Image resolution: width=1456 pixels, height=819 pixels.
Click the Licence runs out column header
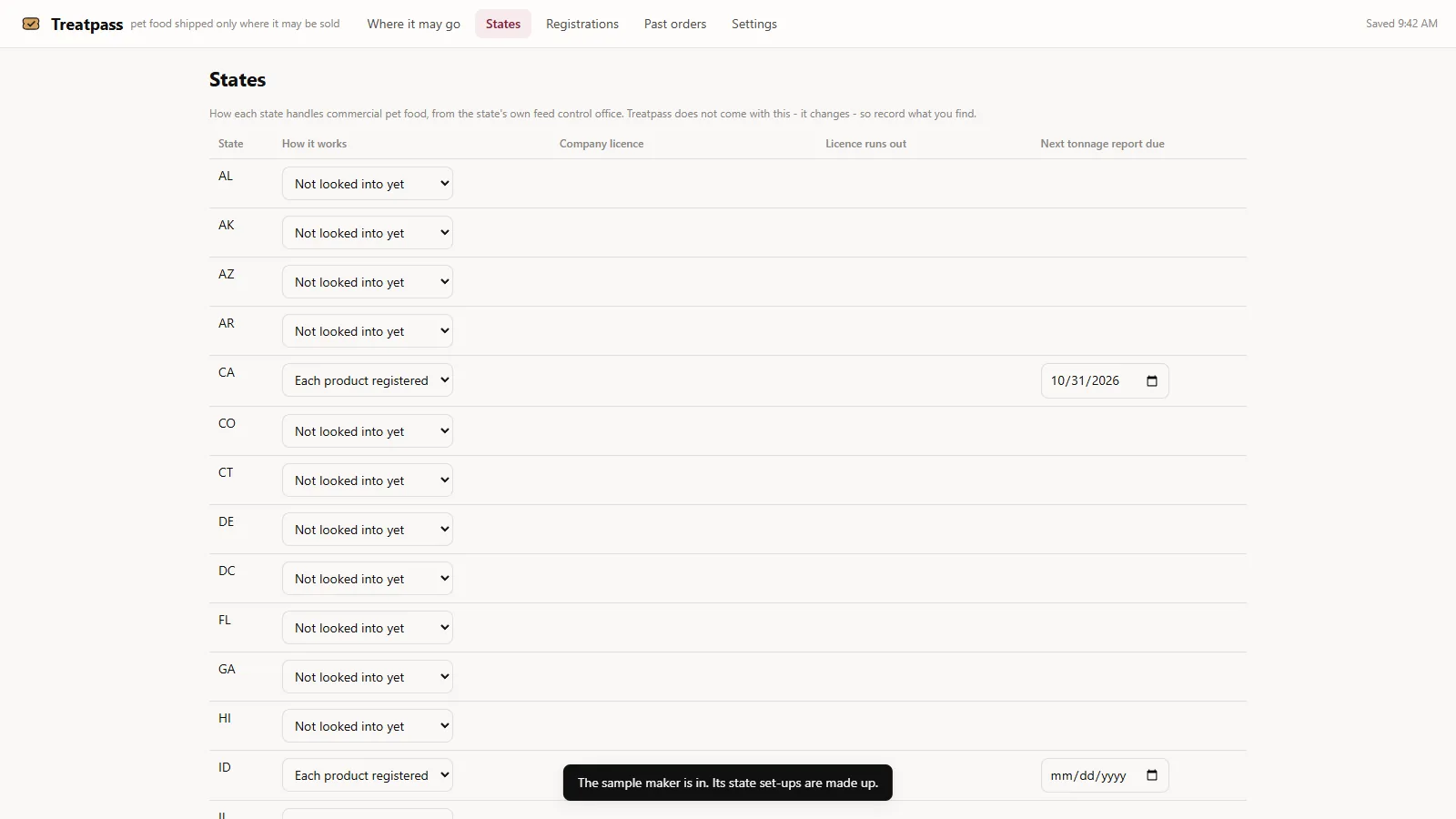pos(865,144)
